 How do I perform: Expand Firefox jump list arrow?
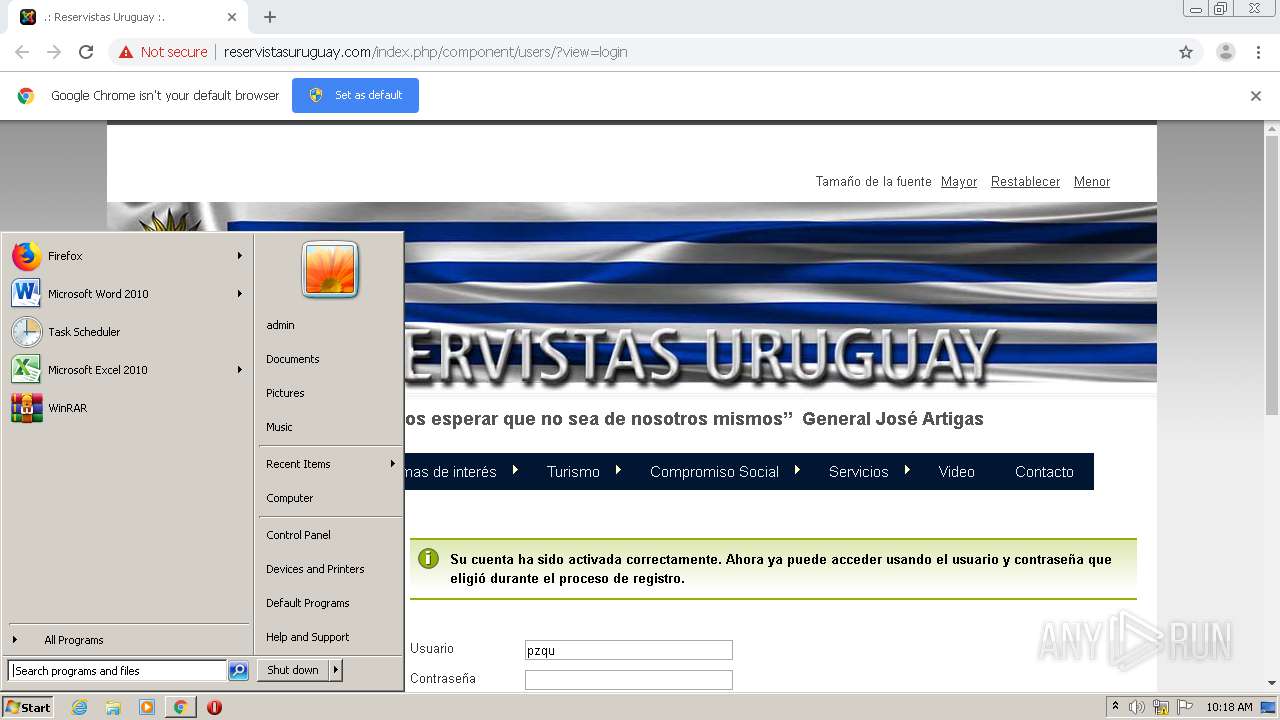(x=240, y=256)
